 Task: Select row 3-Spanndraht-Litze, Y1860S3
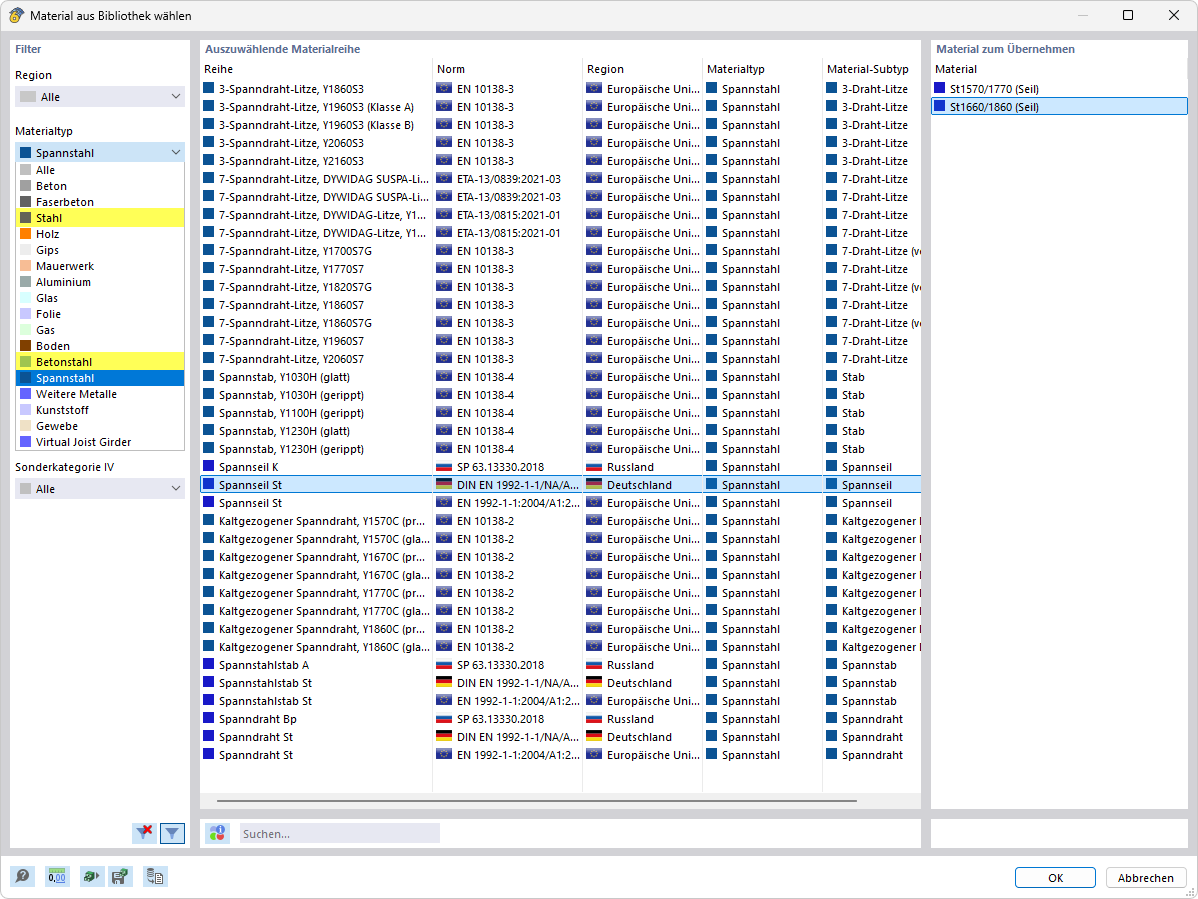click(560, 89)
